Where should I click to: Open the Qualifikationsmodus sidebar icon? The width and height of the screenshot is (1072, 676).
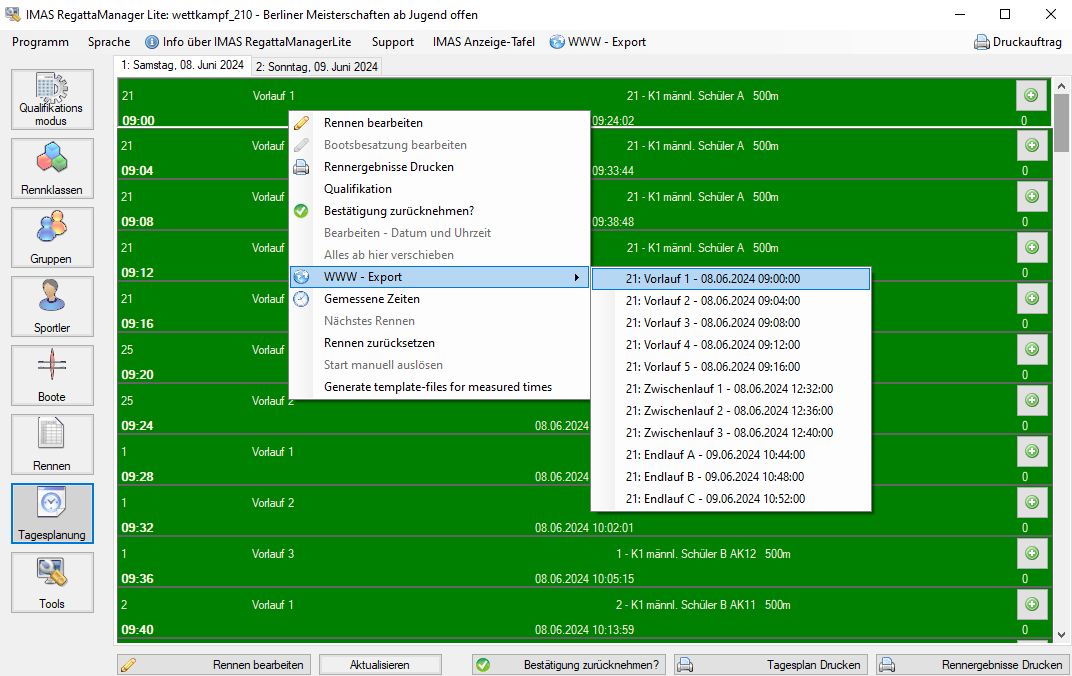coord(52,99)
